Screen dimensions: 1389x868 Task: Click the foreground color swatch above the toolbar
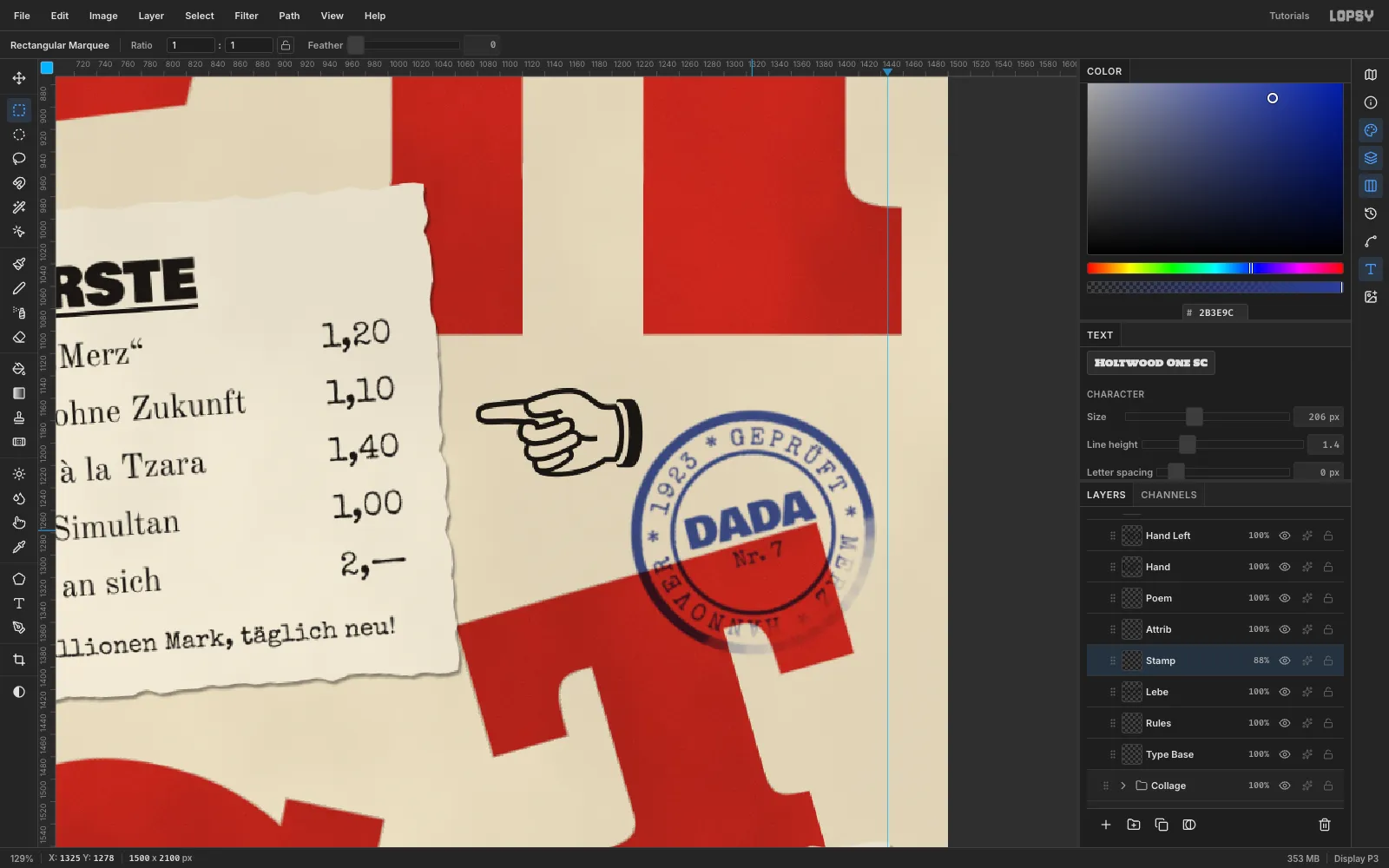tap(47, 68)
